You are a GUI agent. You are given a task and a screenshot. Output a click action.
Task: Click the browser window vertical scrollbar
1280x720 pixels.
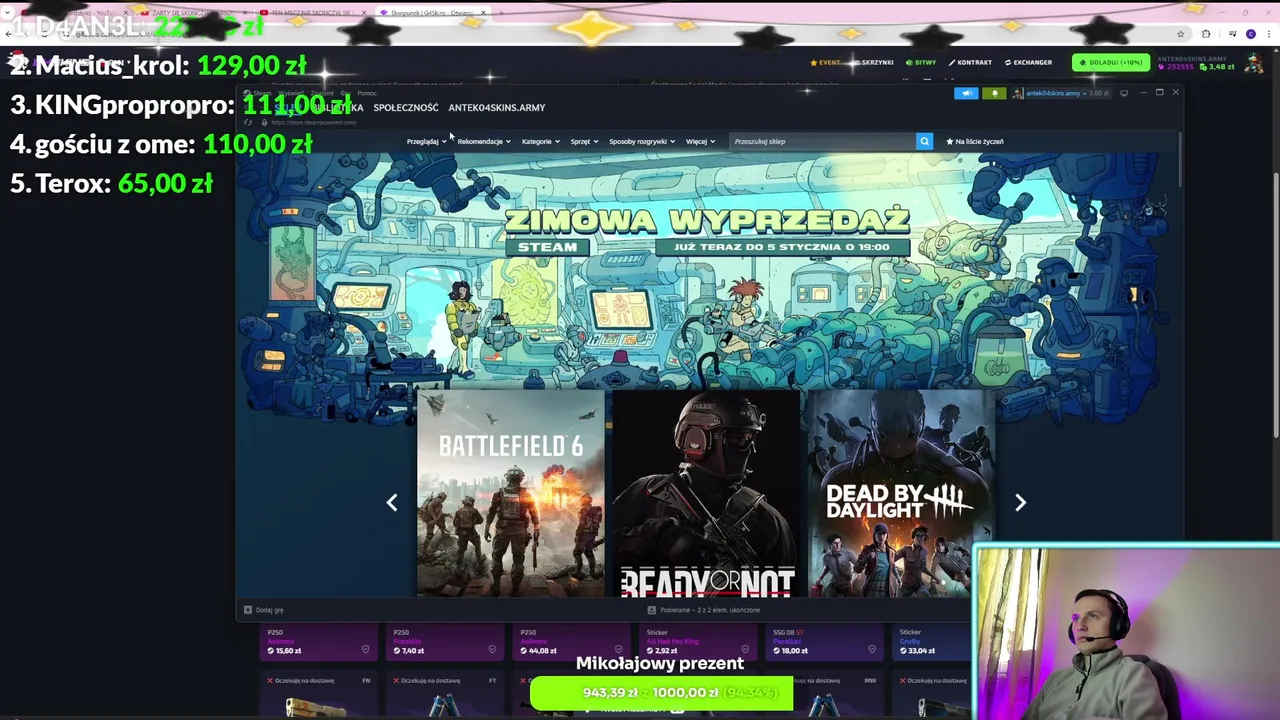(x=1276, y=304)
